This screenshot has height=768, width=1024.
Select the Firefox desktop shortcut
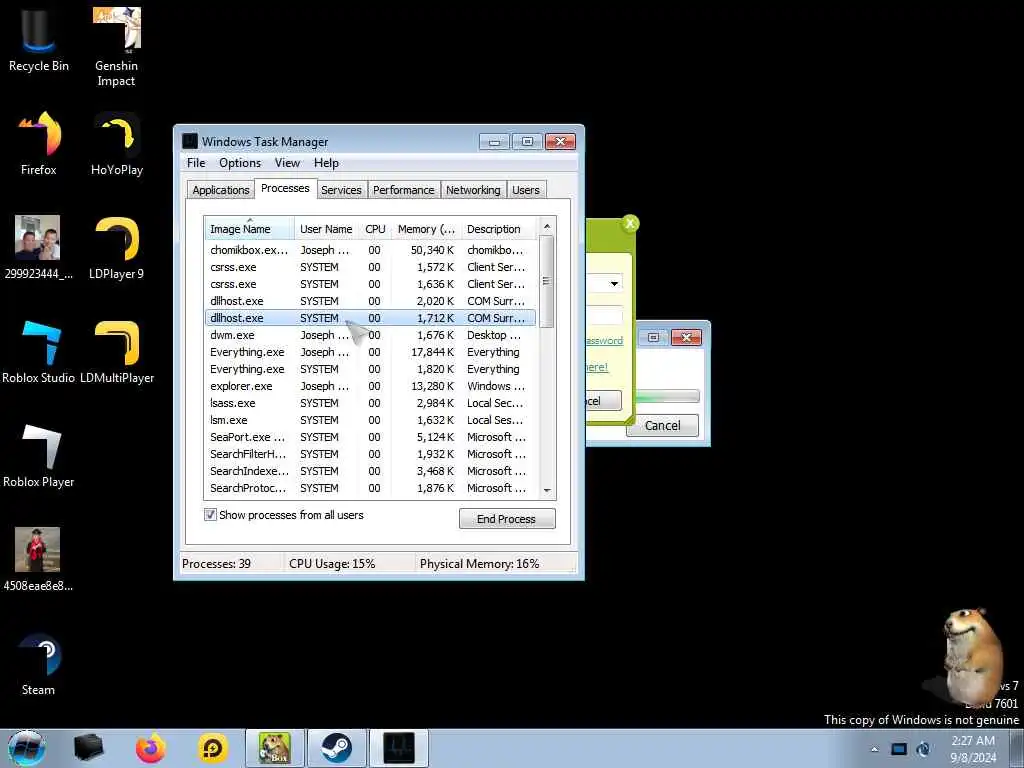click(x=39, y=144)
